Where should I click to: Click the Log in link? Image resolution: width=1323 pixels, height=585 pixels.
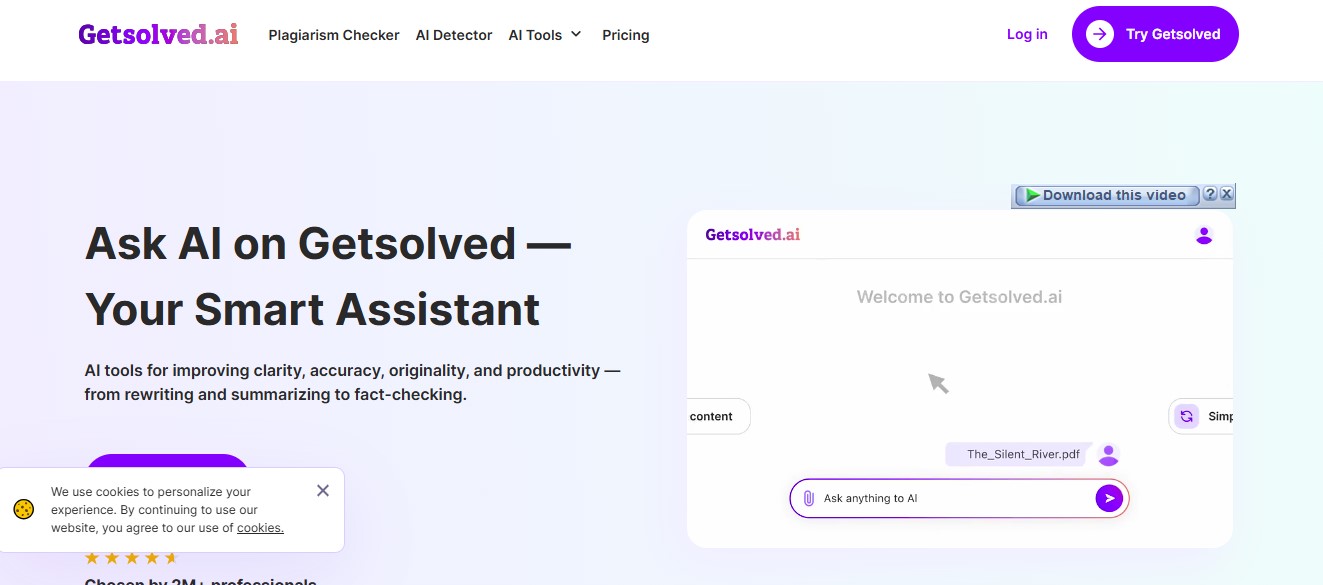[x=1026, y=33]
